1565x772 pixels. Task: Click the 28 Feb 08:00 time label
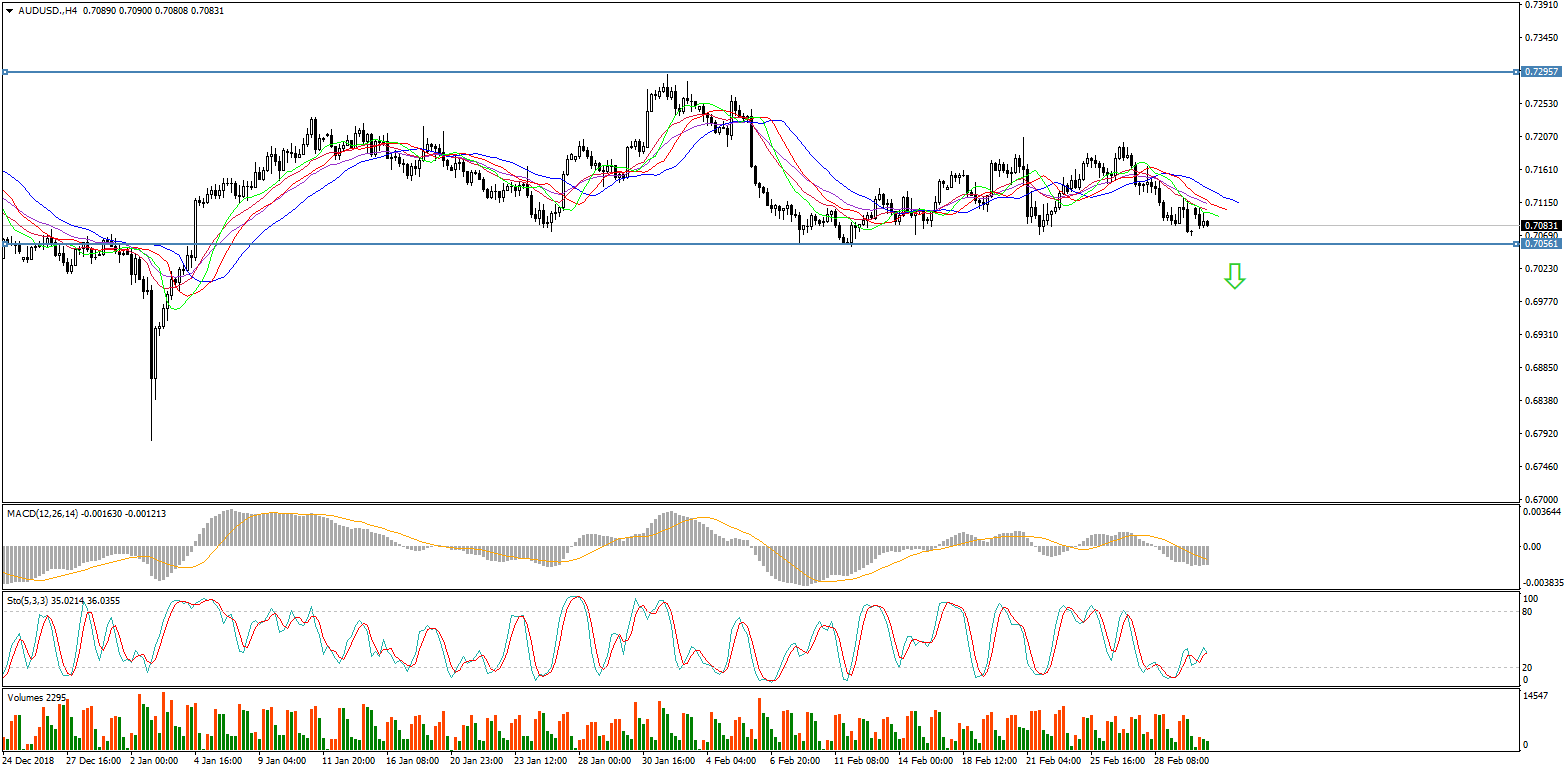[1181, 761]
